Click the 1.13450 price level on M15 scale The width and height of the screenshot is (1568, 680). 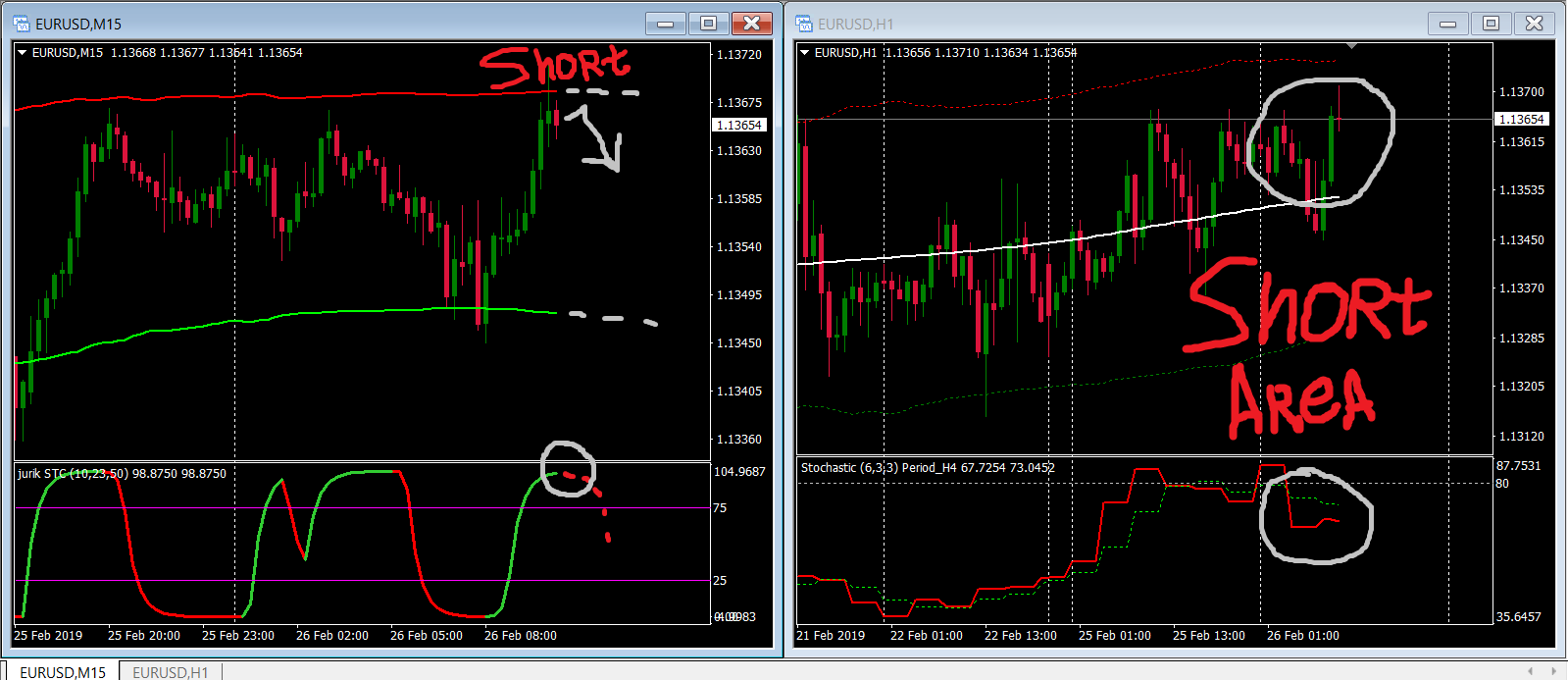(739, 343)
